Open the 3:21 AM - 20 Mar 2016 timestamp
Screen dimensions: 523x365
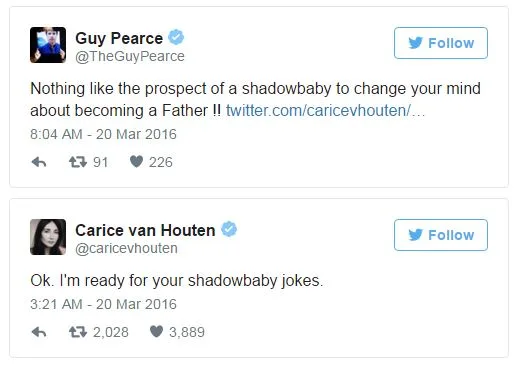(103, 304)
